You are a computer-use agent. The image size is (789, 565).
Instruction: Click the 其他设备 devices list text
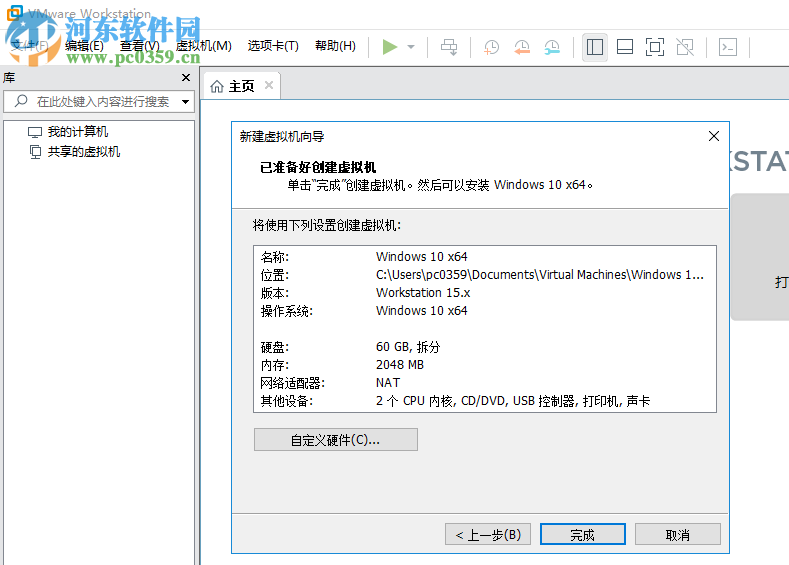click(513, 401)
